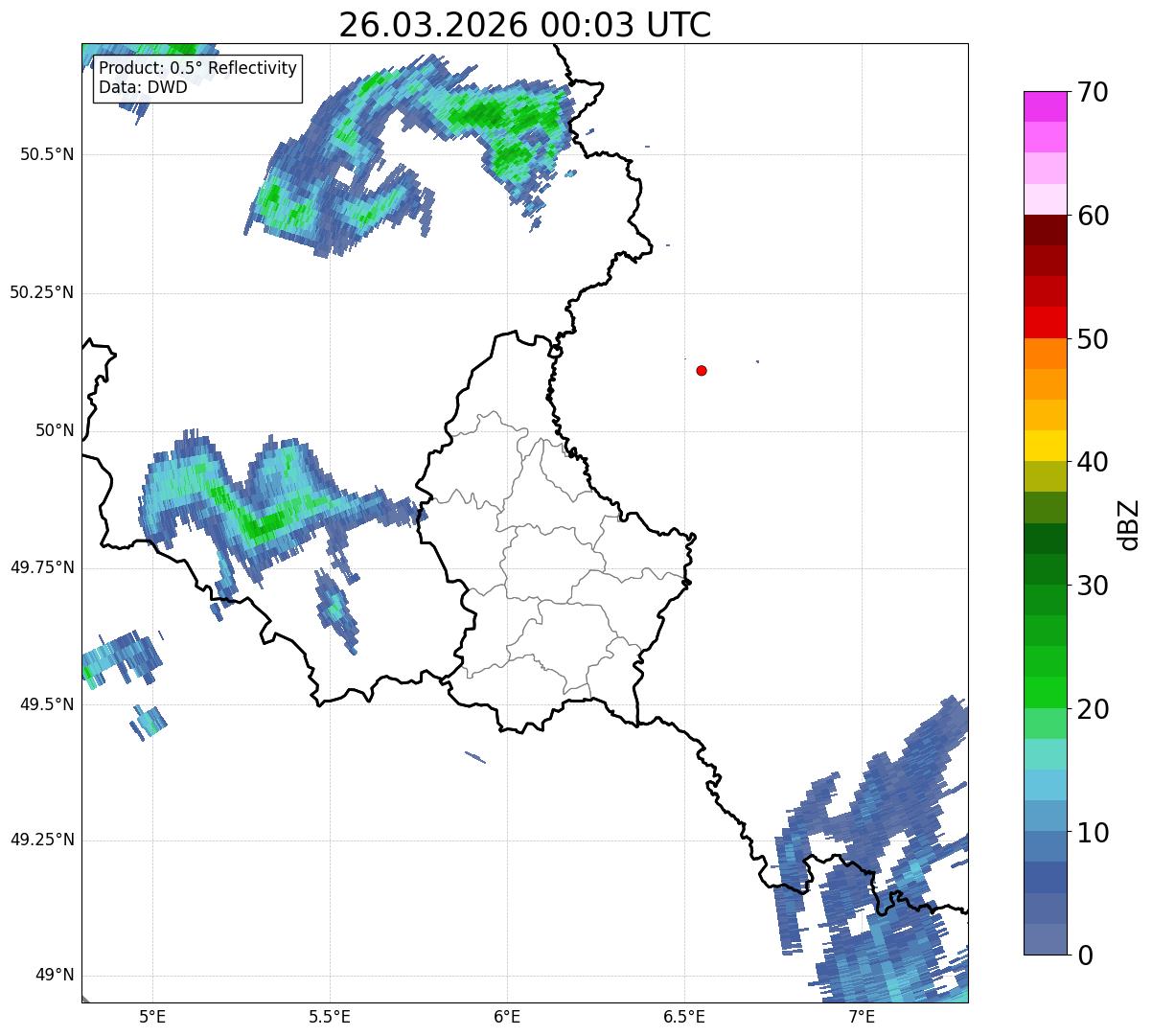Viewport: 1152px width, 1036px height.
Task: Click the latitude label "49.5°N"
Action: click(47, 704)
